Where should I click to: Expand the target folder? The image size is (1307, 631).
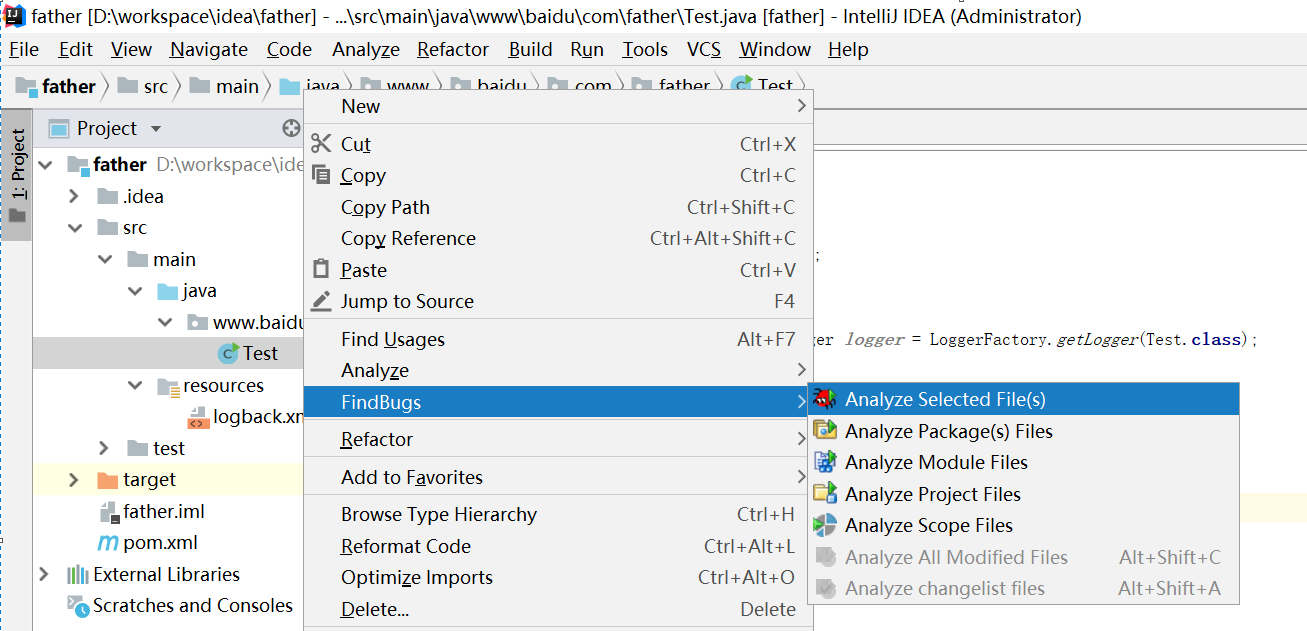[x=74, y=480]
